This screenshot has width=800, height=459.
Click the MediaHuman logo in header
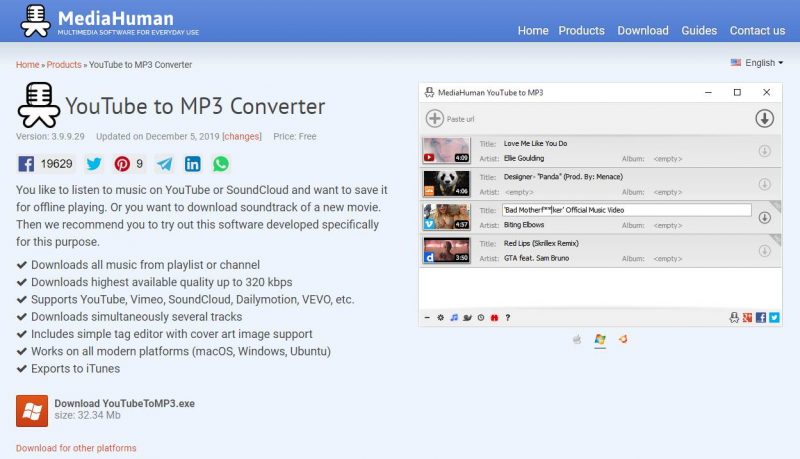109,21
